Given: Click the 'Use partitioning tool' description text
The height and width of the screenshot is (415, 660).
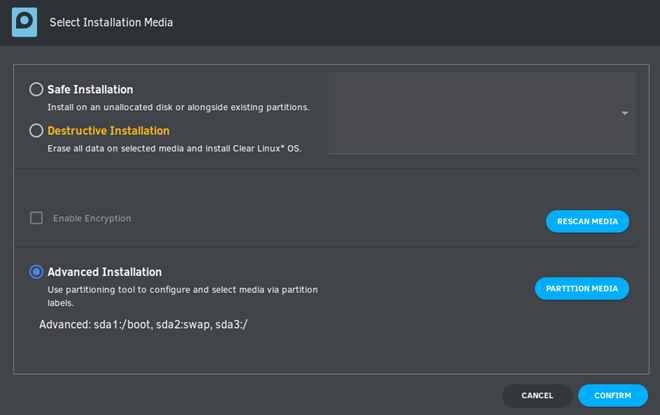Looking at the screenshot, I should [182, 296].
